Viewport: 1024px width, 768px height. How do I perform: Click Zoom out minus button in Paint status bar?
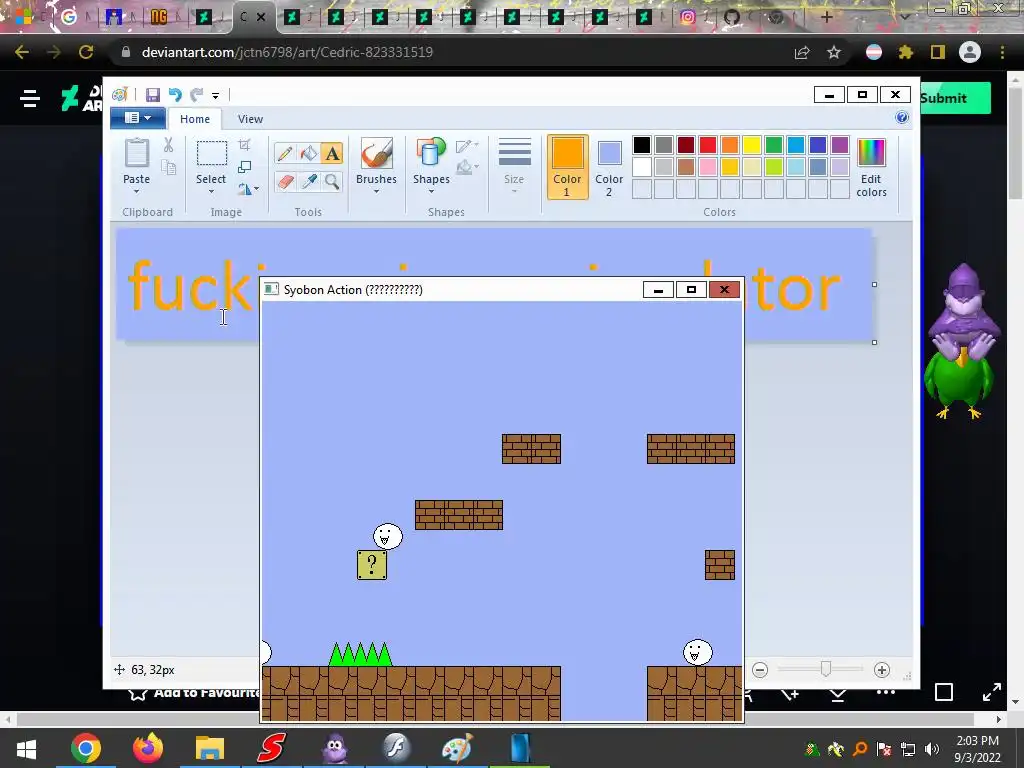pos(760,669)
